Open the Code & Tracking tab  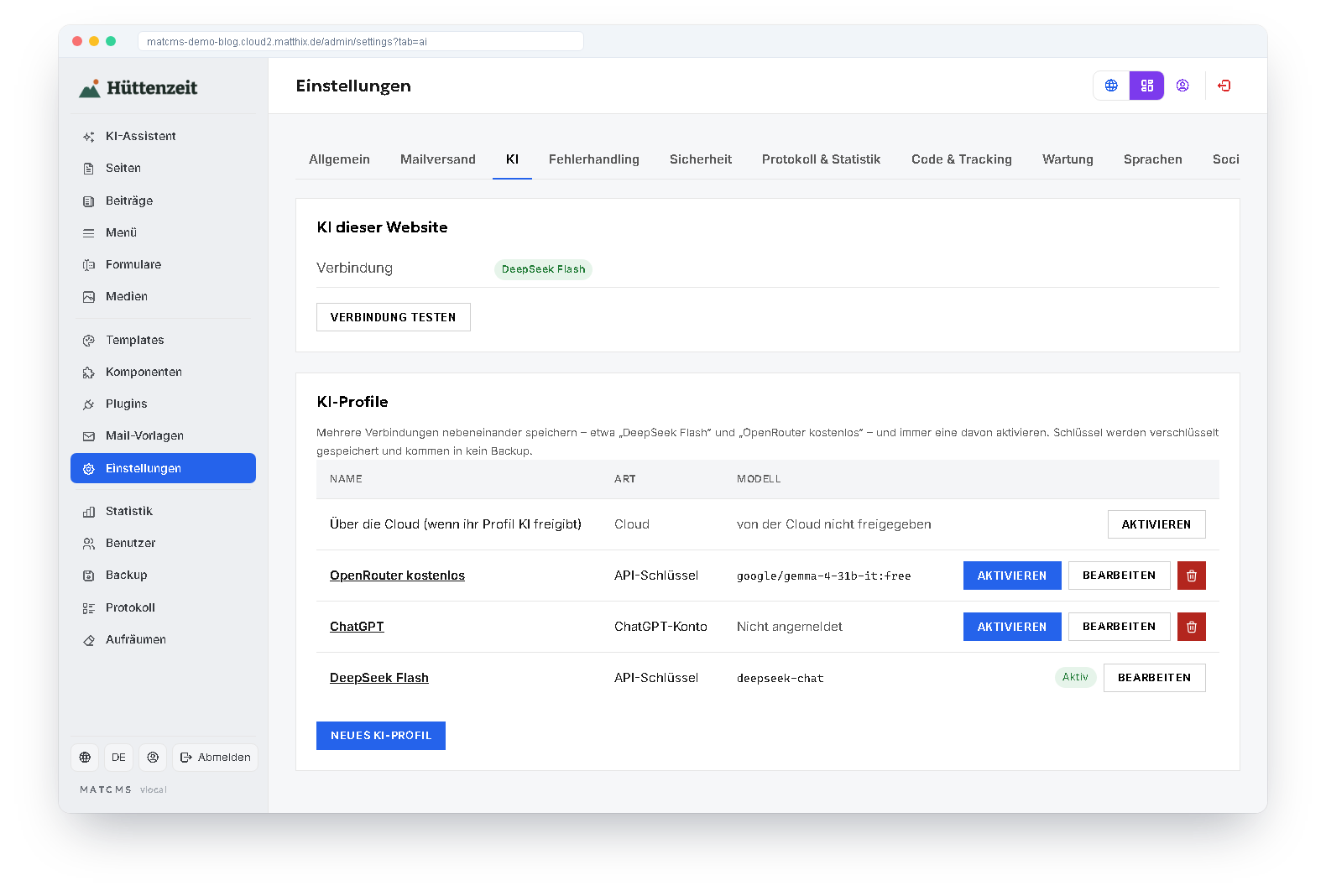[x=962, y=159]
